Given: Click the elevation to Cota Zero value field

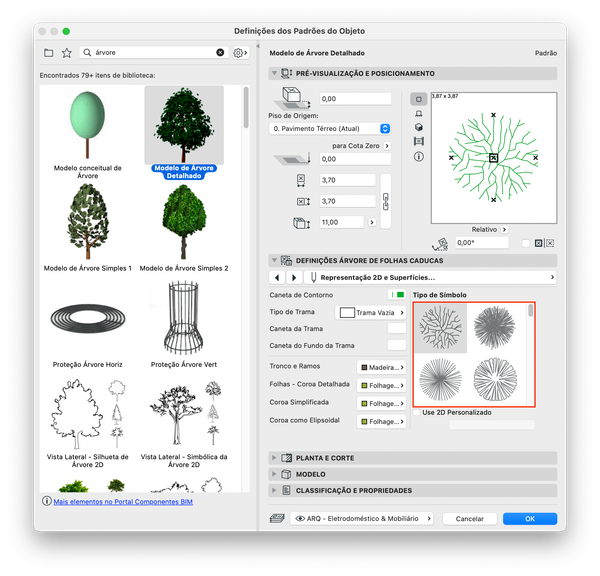Looking at the screenshot, I should click(355, 159).
